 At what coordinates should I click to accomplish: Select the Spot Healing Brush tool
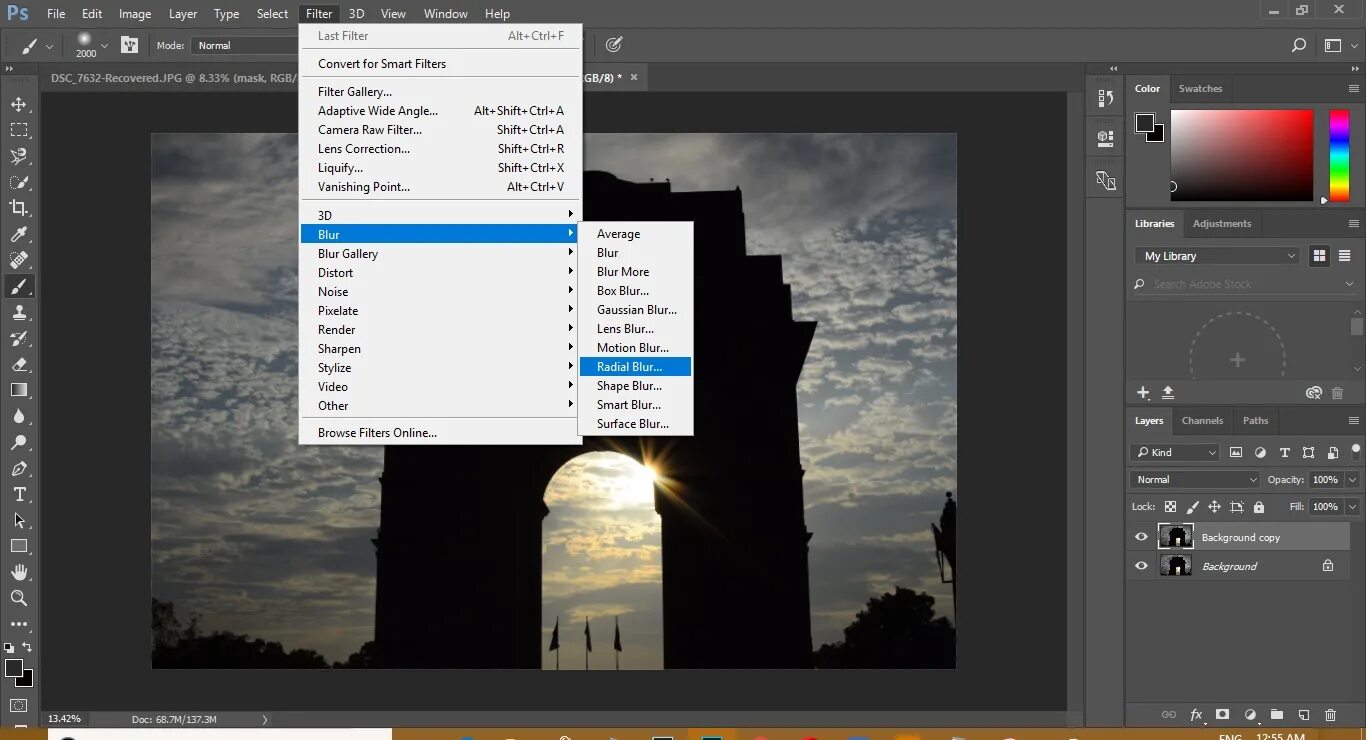[x=19, y=260]
